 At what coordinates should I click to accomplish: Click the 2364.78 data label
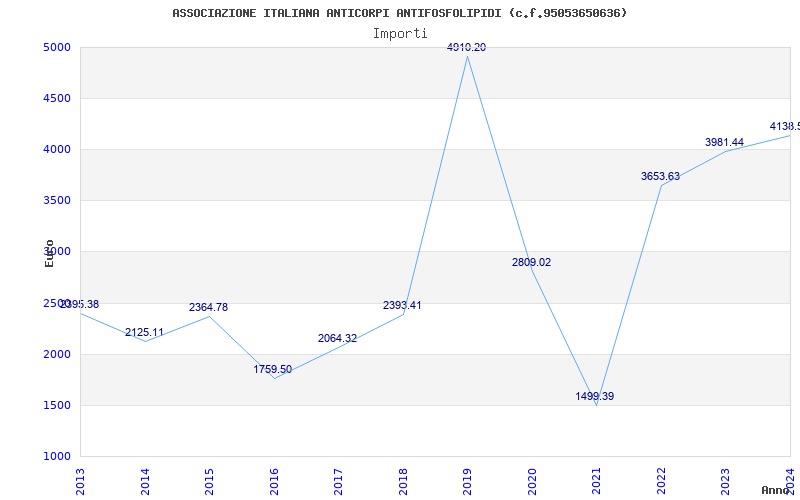pyautogui.click(x=208, y=308)
